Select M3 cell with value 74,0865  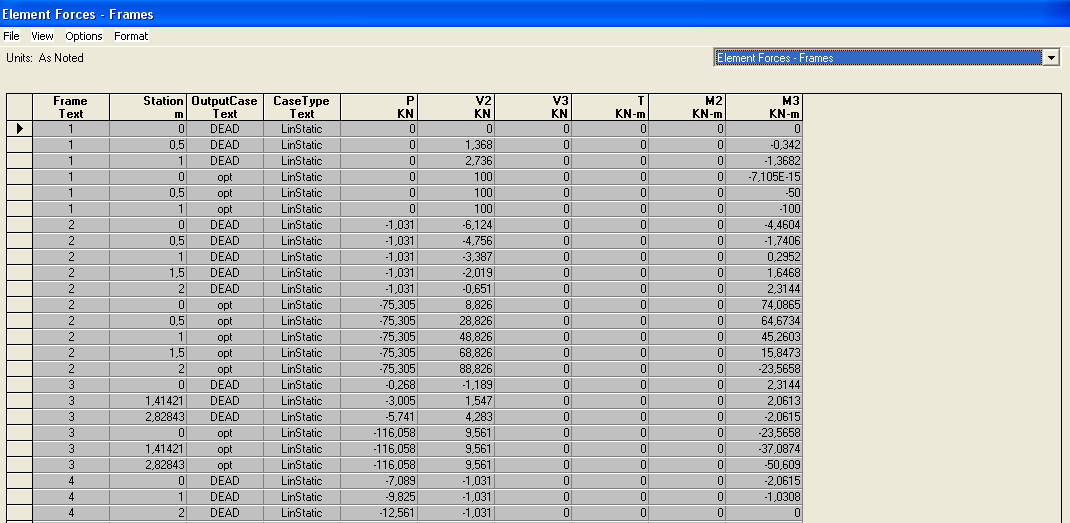[x=765, y=305]
